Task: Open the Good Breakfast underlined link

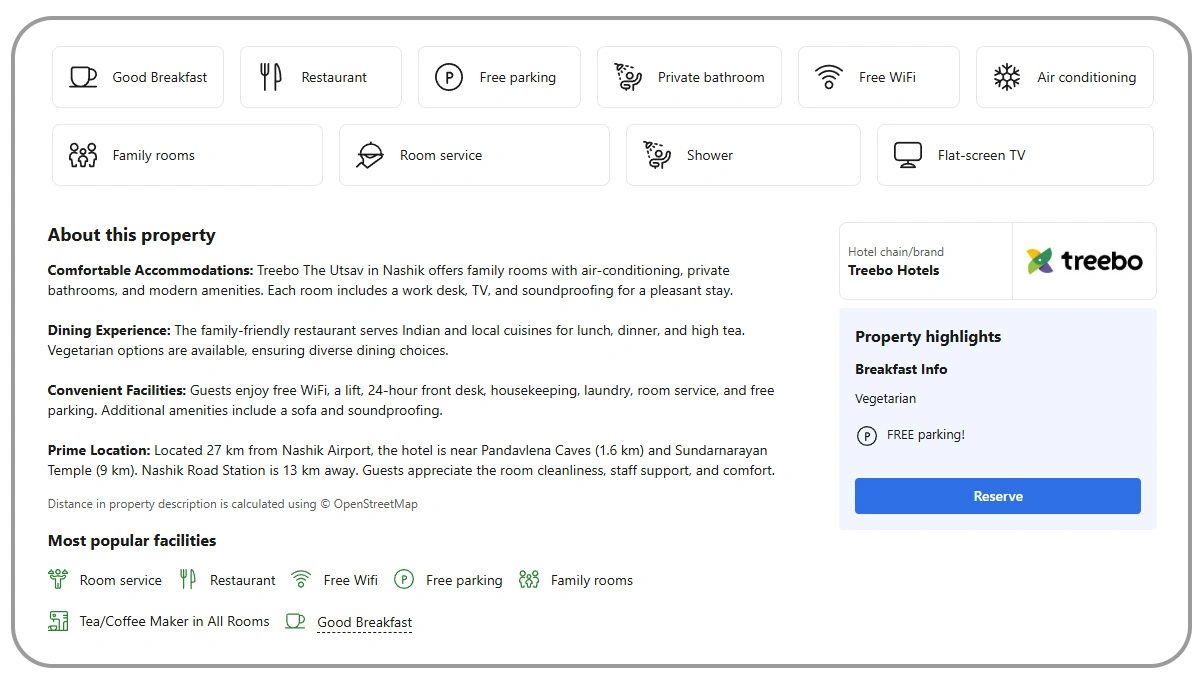Action: point(365,622)
